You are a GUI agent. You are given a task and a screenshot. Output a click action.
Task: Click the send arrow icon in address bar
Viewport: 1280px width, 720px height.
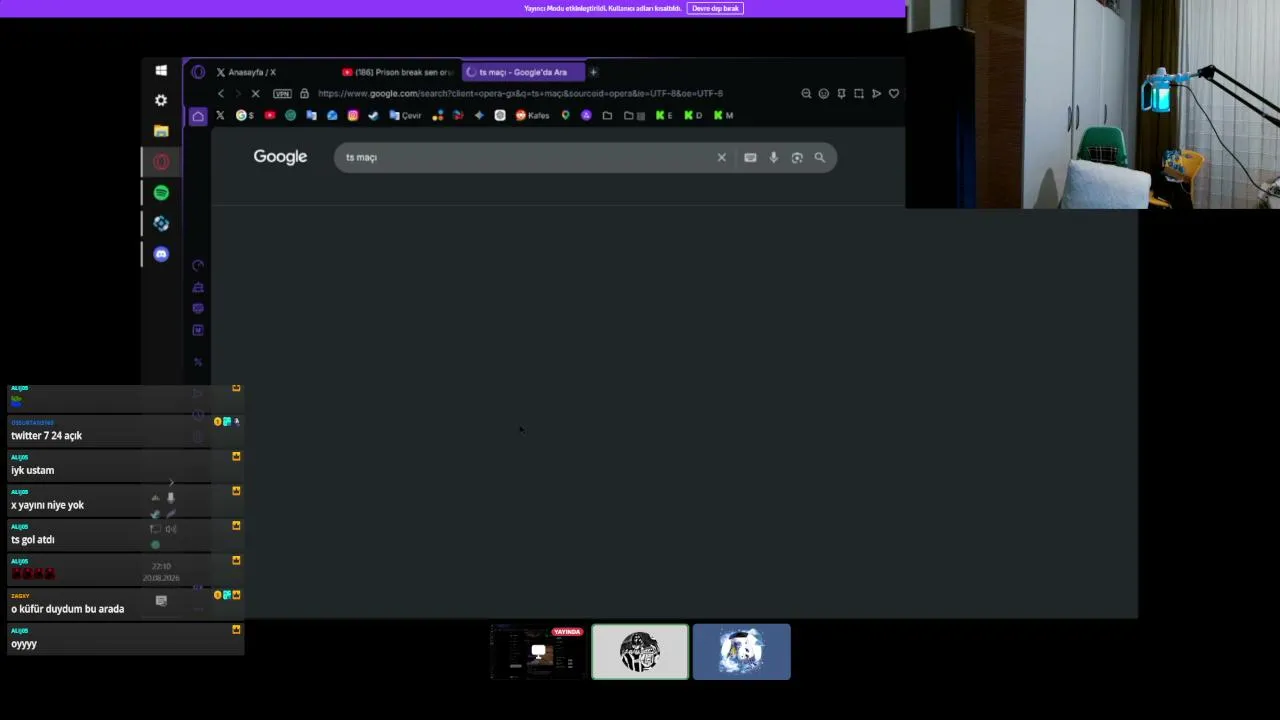pyautogui.click(x=876, y=94)
